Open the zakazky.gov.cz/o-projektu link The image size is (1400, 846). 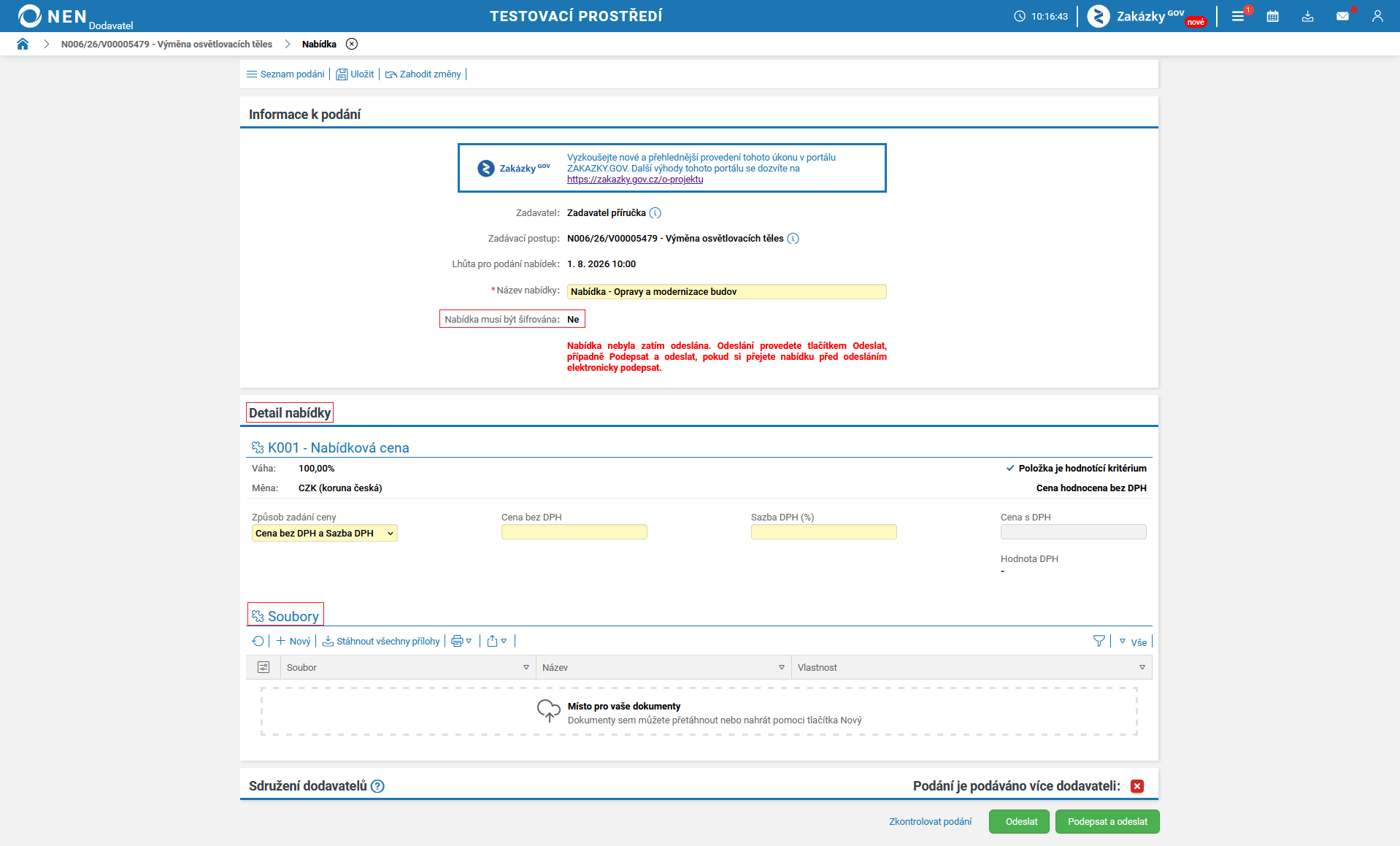pyautogui.click(x=635, y=180)
